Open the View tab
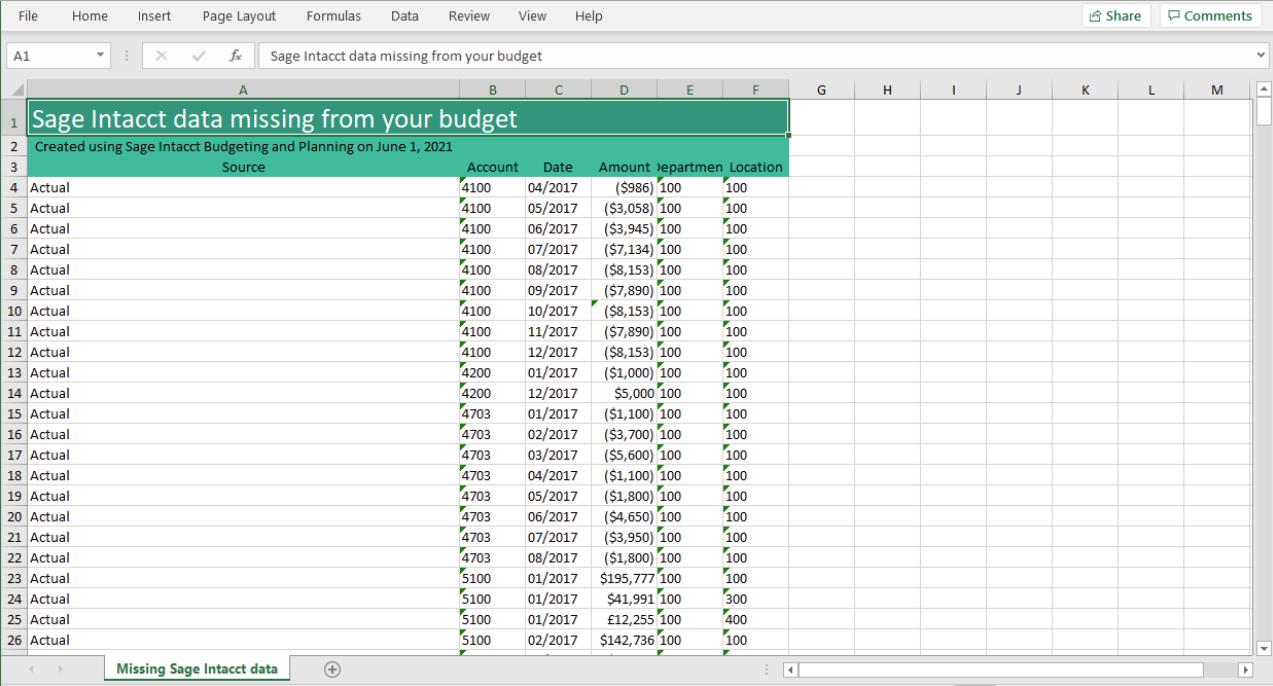The image size is (1273, 686). [x=532, y=16]
